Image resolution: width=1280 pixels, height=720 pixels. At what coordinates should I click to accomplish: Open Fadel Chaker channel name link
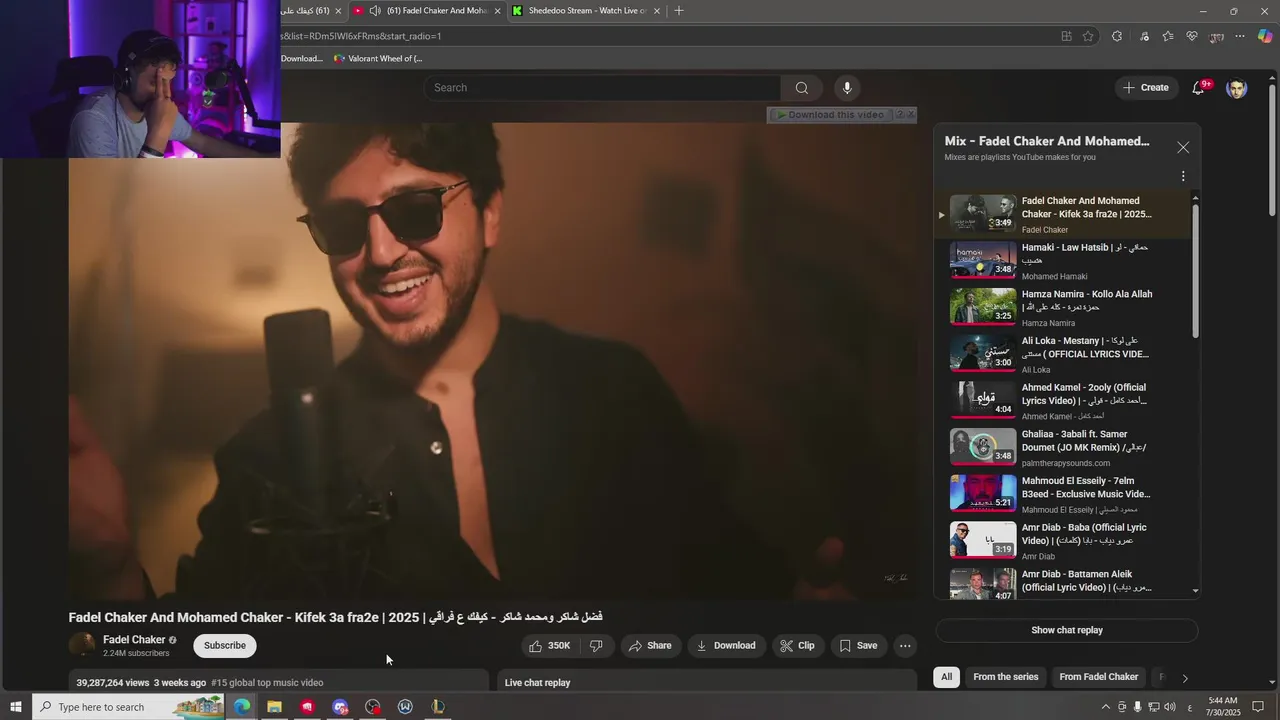pos(134,640)
